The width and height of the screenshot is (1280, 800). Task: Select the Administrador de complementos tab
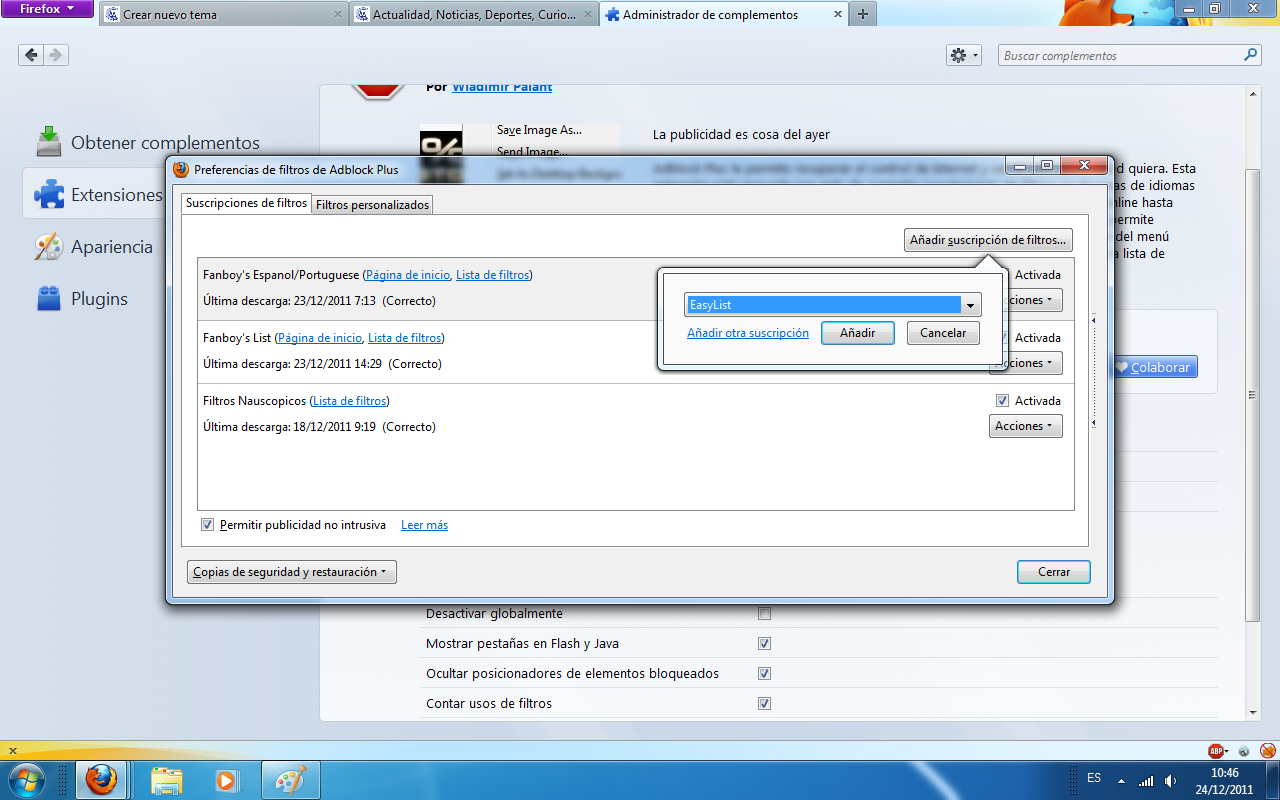pyautogui.click(x=722, y=15)
